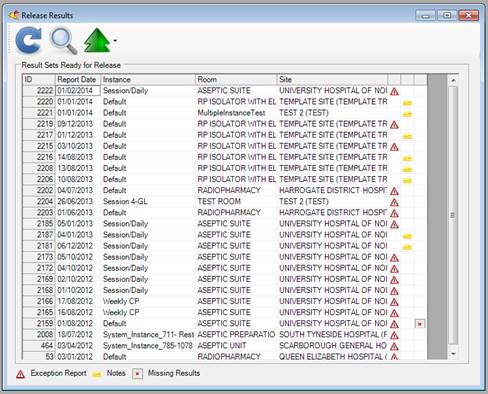This screenshot has width=488, height=394.
Task: Open the magnifying glass search tool
Action: coord(63,40)
